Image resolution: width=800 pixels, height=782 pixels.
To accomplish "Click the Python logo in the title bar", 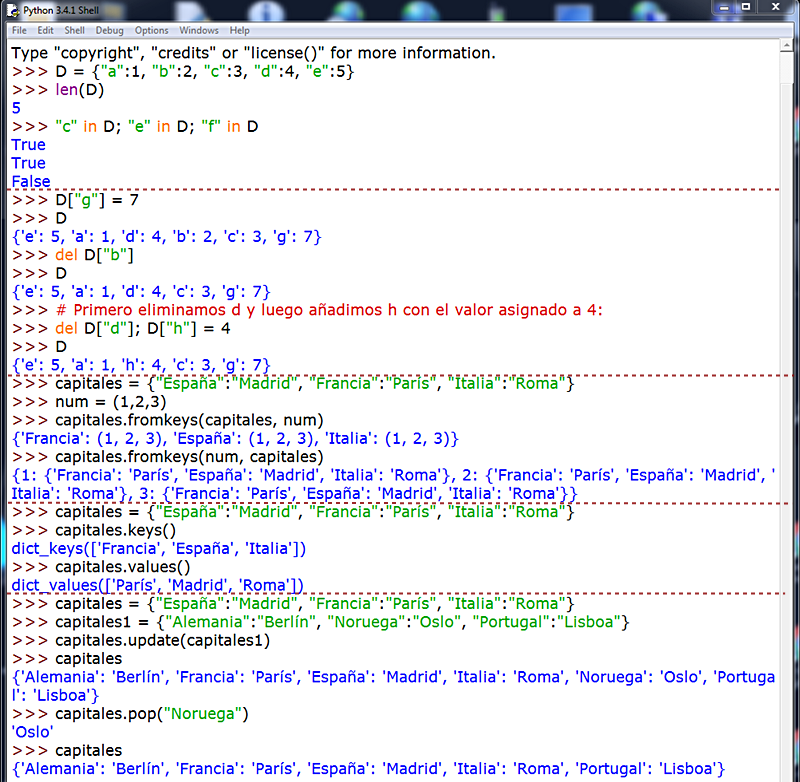I will pyautogui.click(x=10, y=8).
